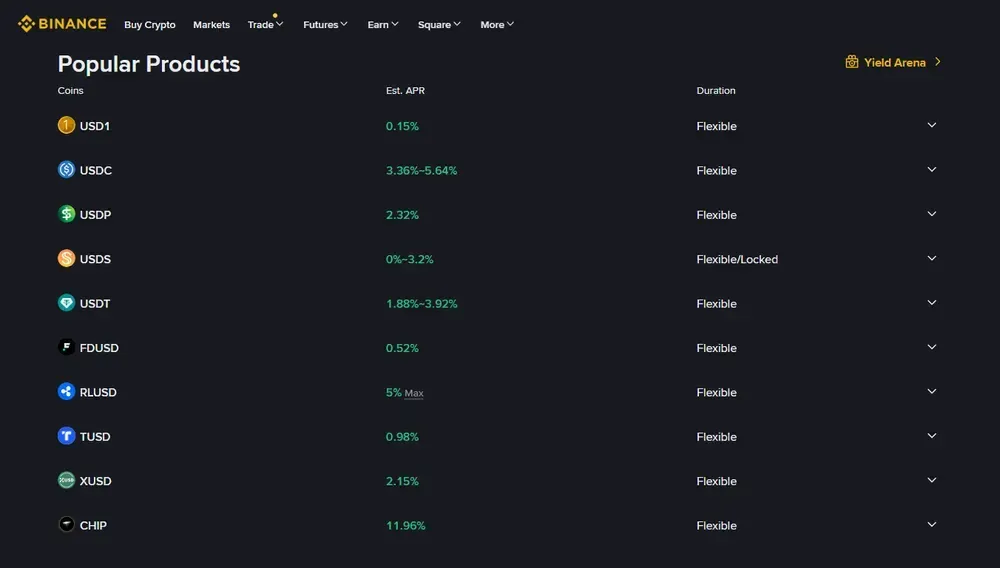
Task: Click the Coins column header
Action: coord(70,91)
